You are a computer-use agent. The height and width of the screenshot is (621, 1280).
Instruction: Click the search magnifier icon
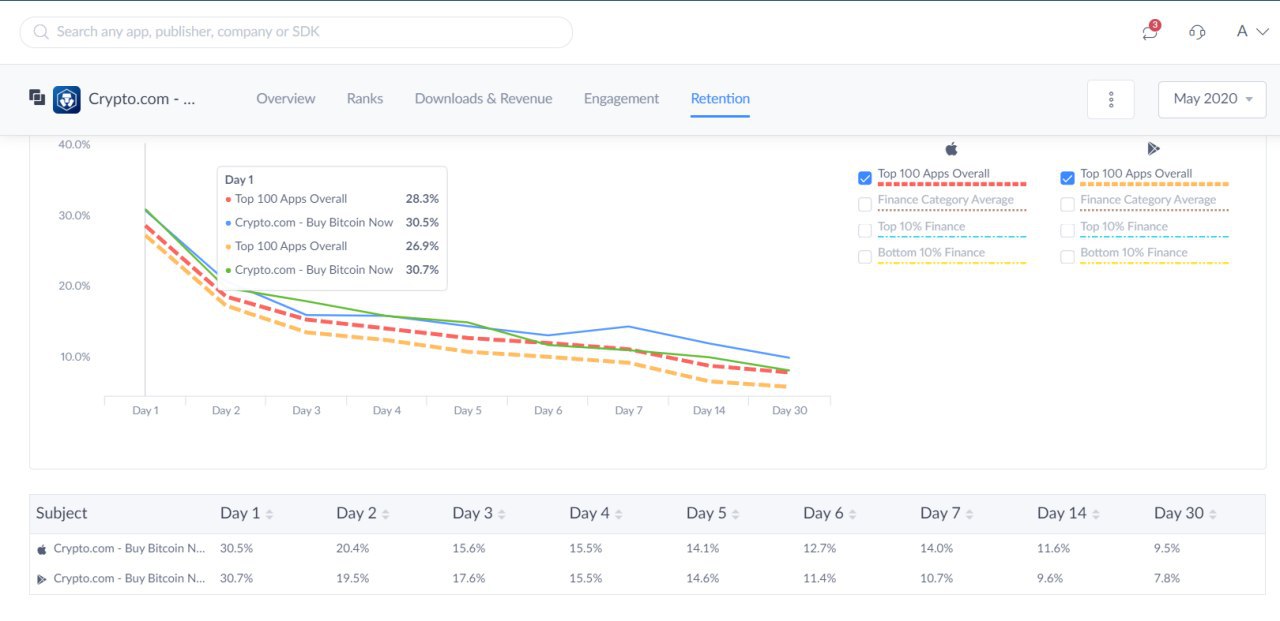pyautogui.click(x=41, y=32)
